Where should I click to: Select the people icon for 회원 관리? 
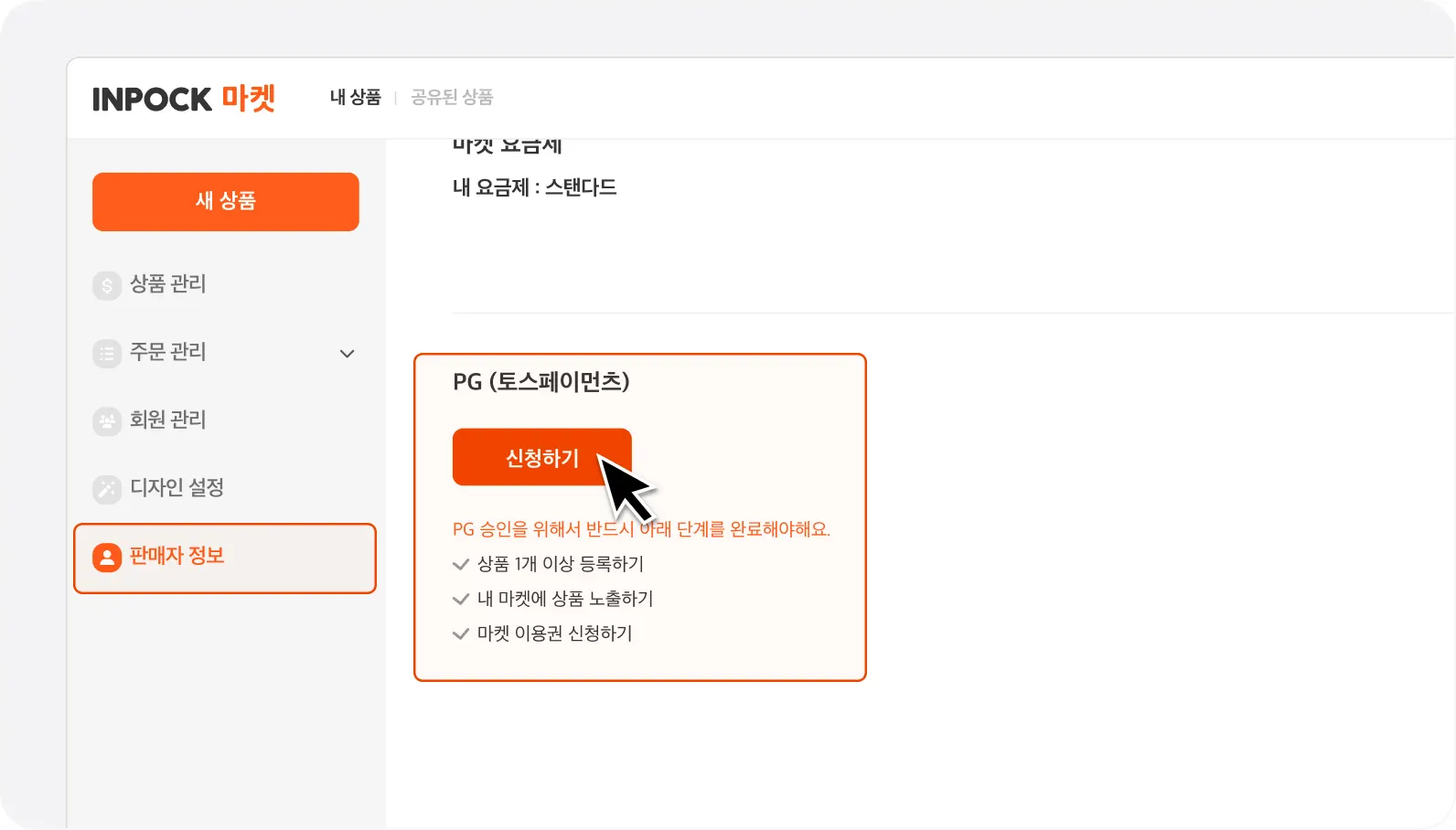click(107, 420)
